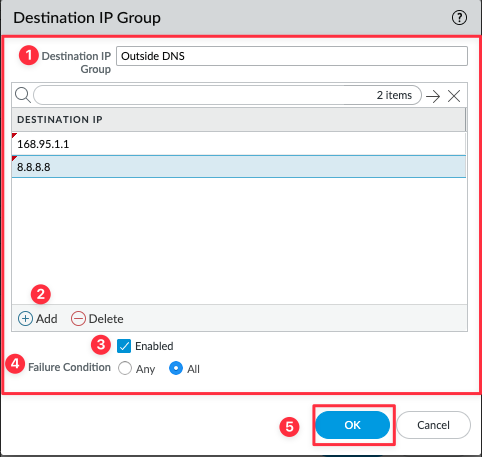Screen dimensions: 482x457
Task: Click OK to confirm the group
Action: coord(352,425)
